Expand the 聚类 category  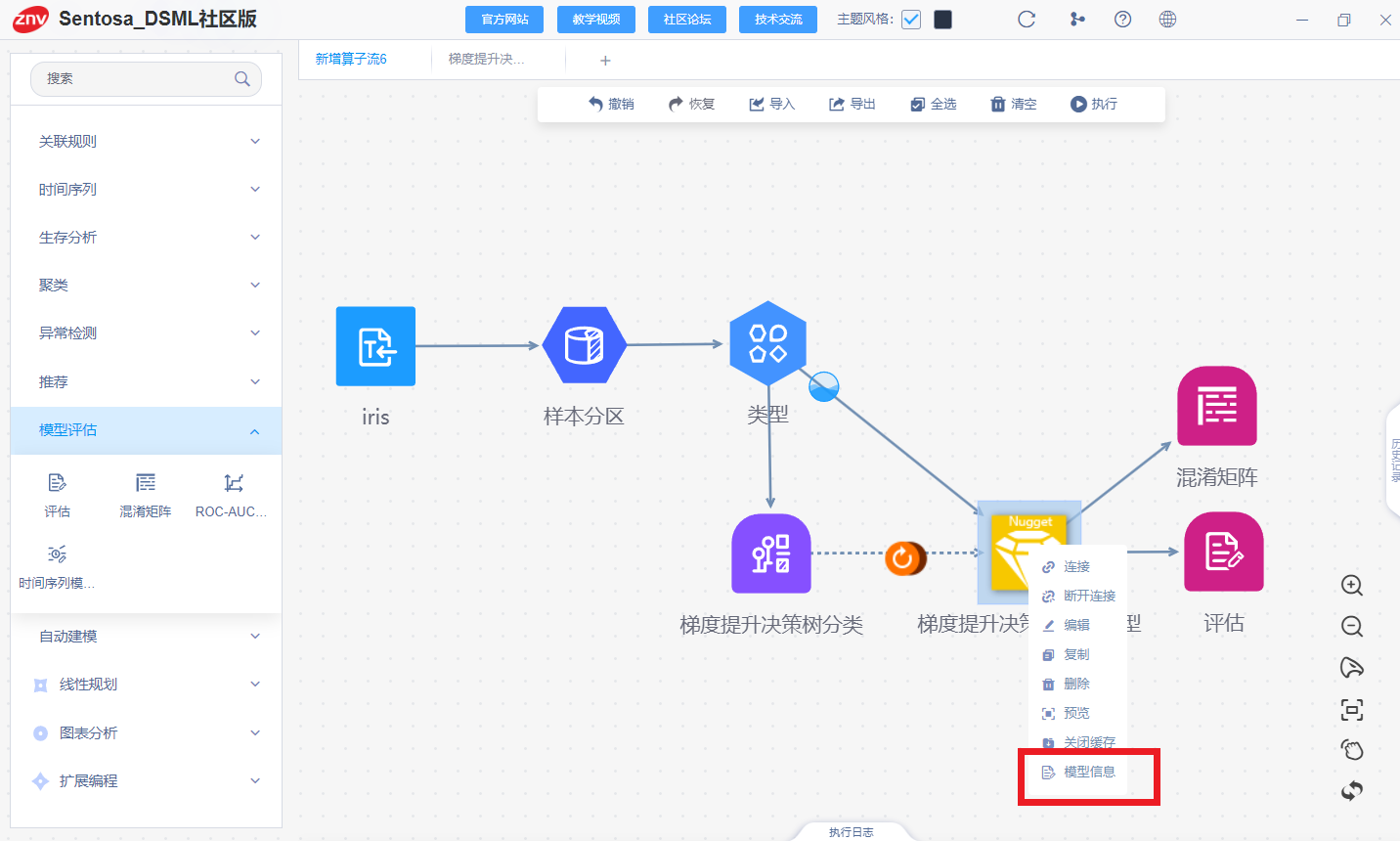point(147,285)
